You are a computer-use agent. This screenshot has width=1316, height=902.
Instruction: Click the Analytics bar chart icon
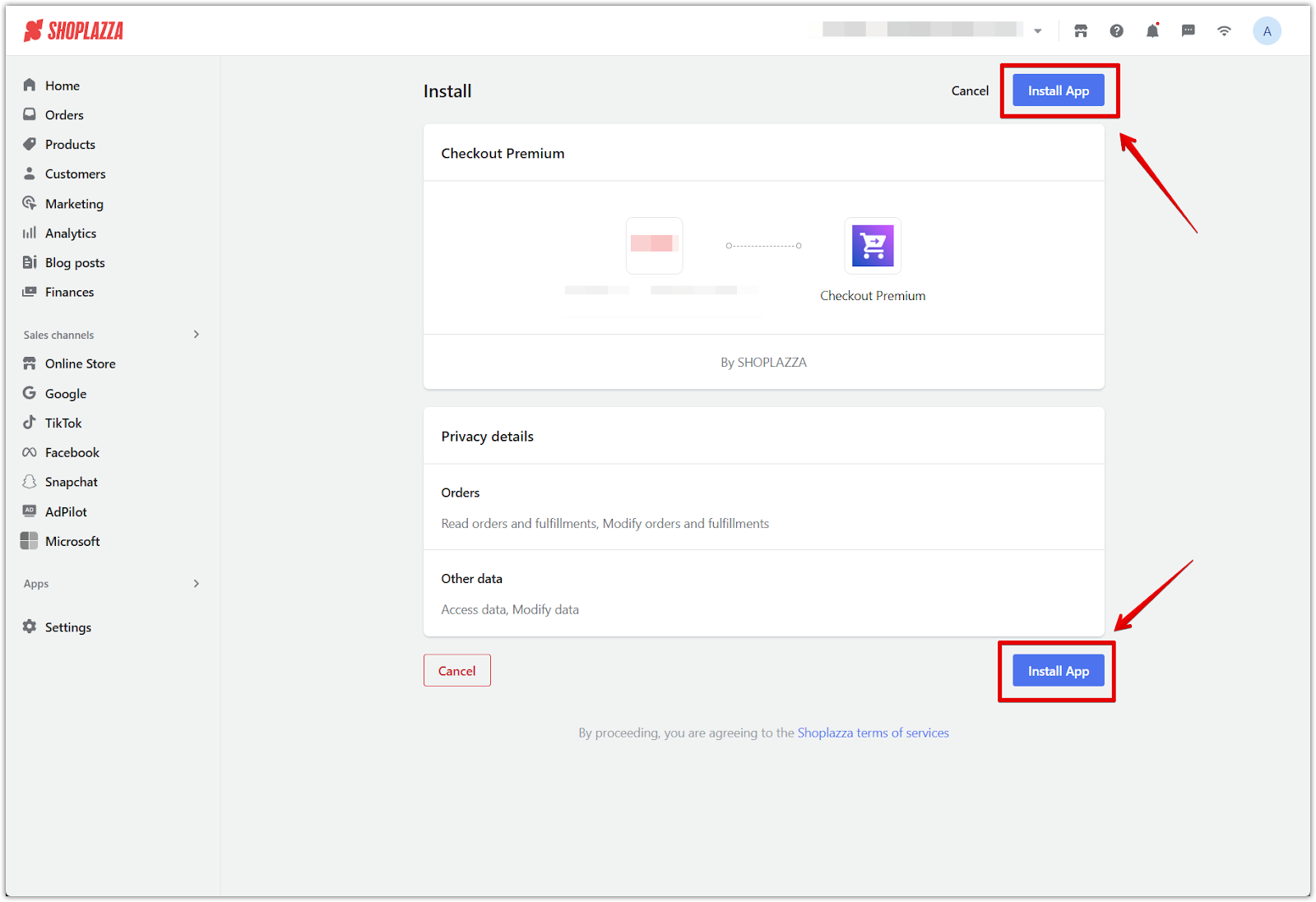(x=30, y=233)
